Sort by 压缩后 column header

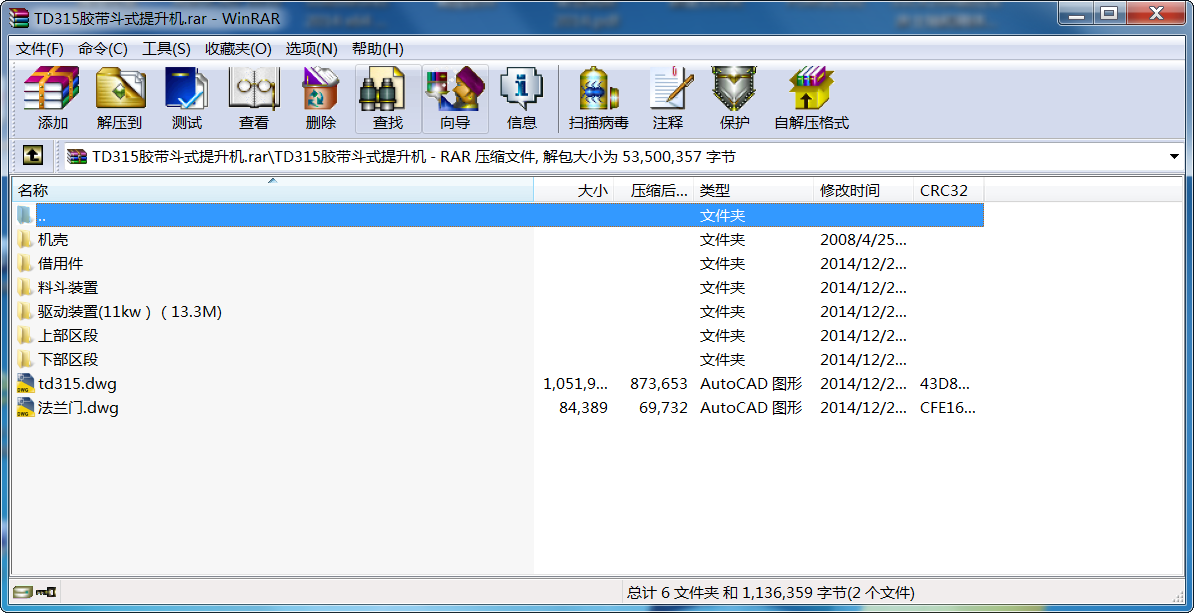tap(654, 190)
